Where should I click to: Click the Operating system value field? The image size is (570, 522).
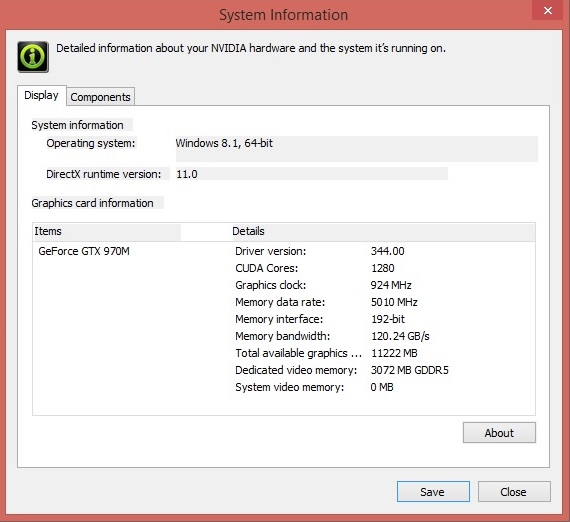[x=357, y=149]
